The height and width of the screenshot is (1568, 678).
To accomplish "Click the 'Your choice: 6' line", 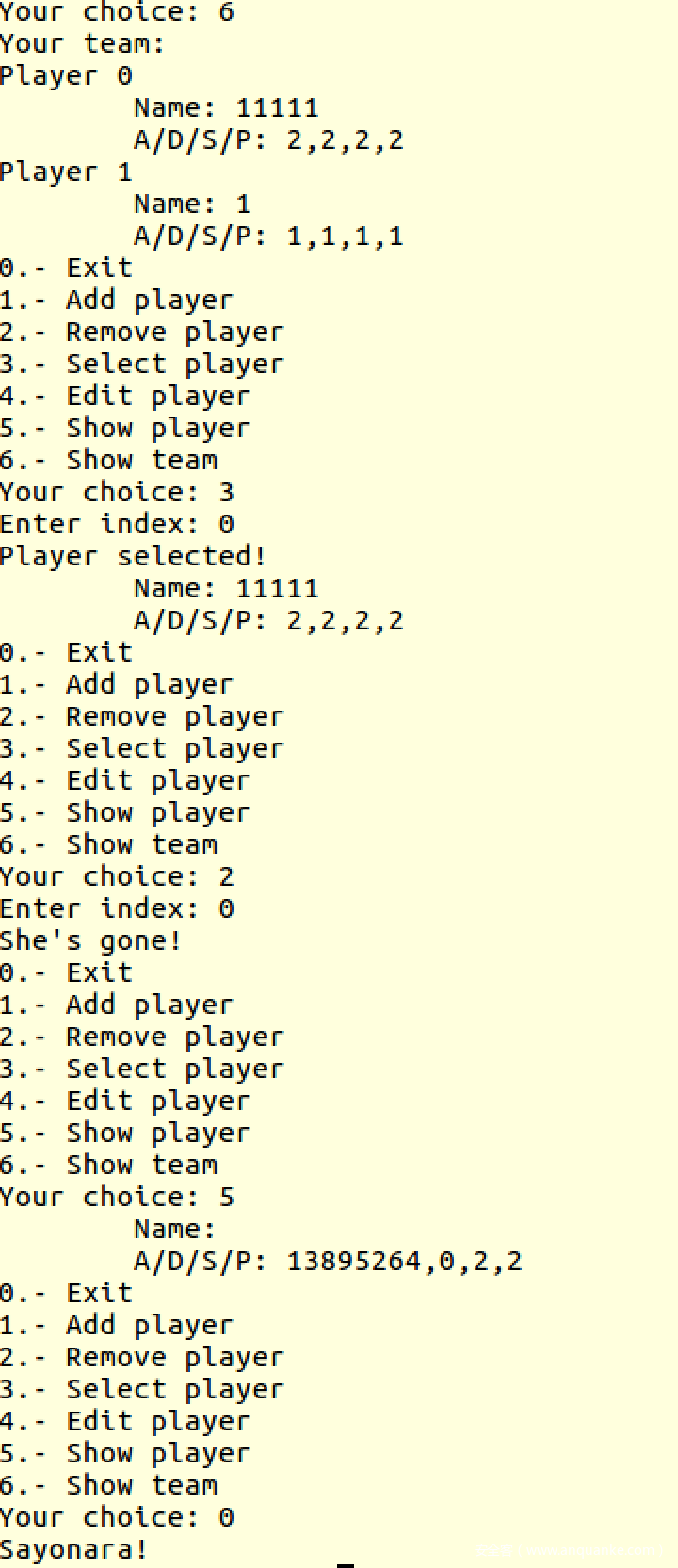I will pyautogui.click(x=117, y=12).
